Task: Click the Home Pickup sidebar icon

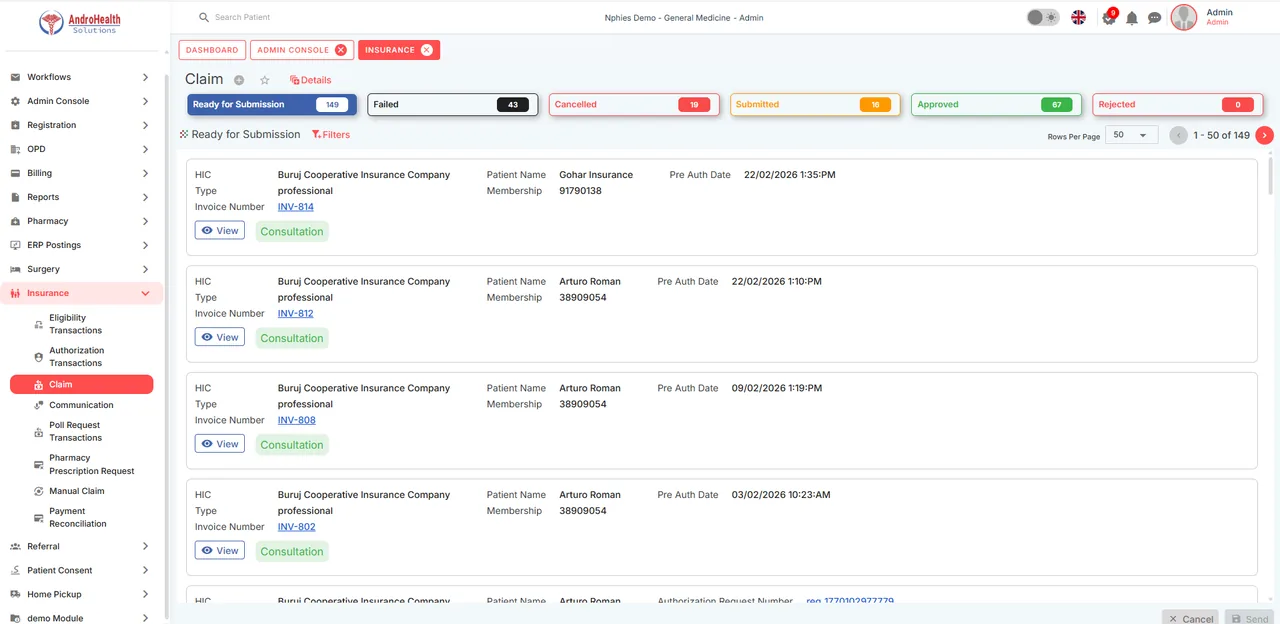Action: (x=15, y=594)
